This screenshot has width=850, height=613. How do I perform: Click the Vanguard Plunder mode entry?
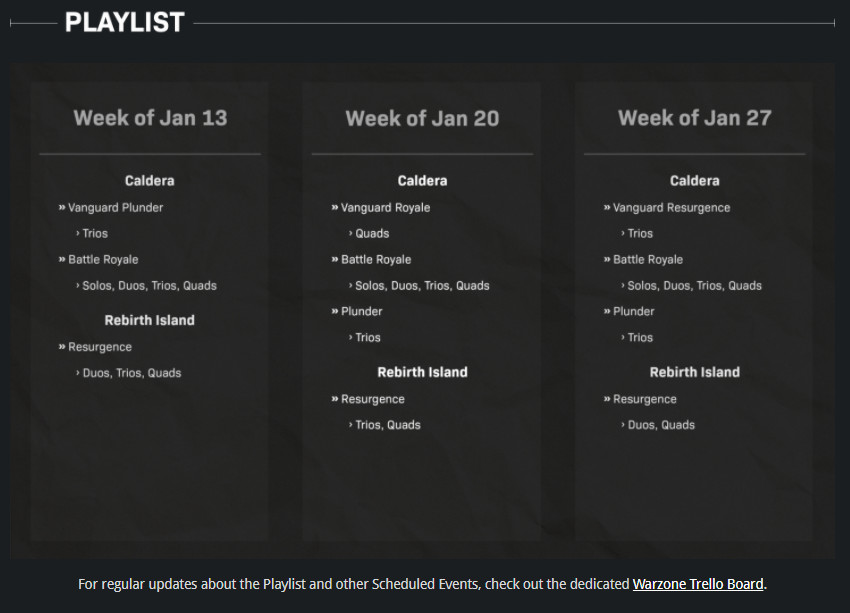(115, 208)
